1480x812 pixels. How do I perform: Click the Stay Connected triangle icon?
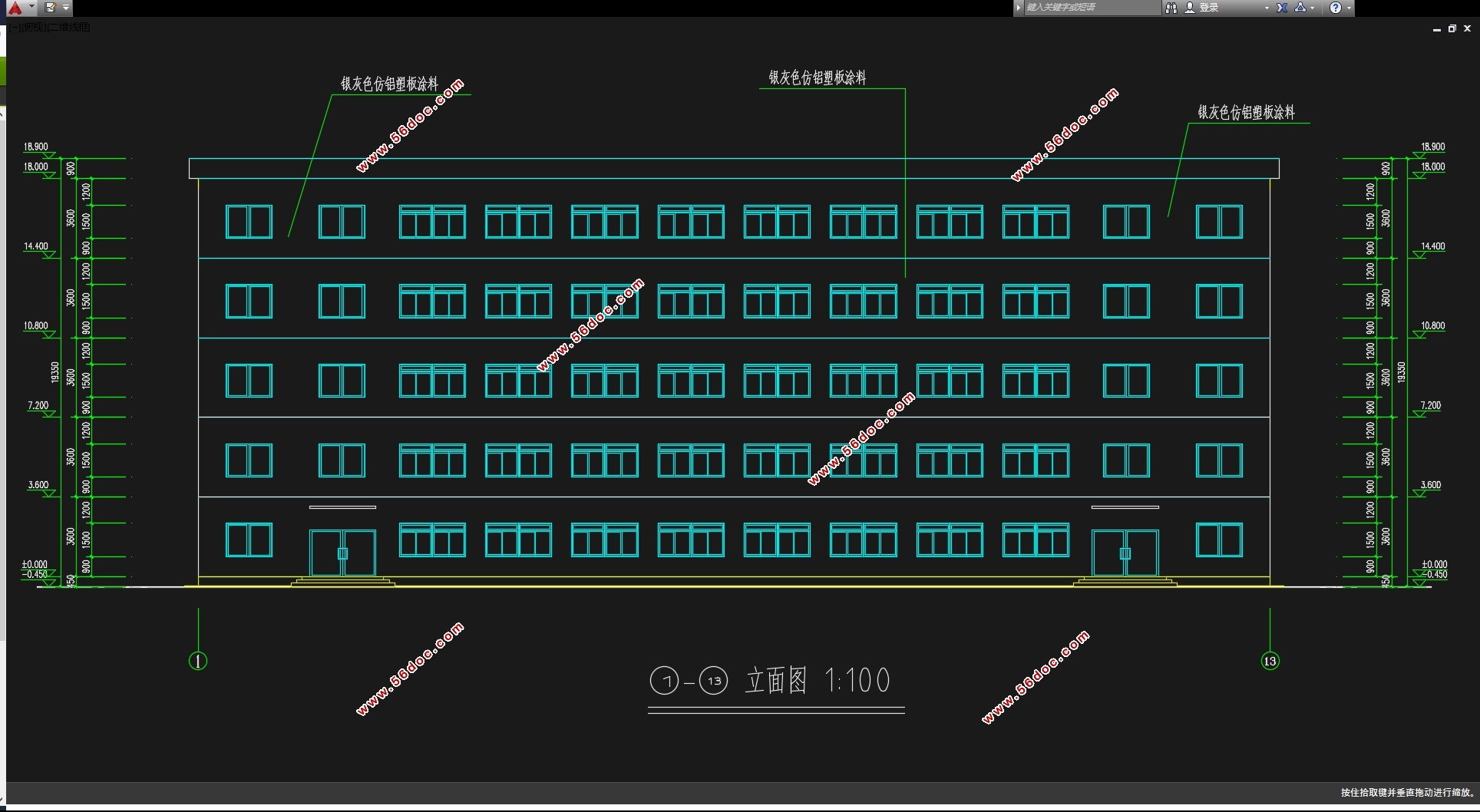coord(1300,8)
